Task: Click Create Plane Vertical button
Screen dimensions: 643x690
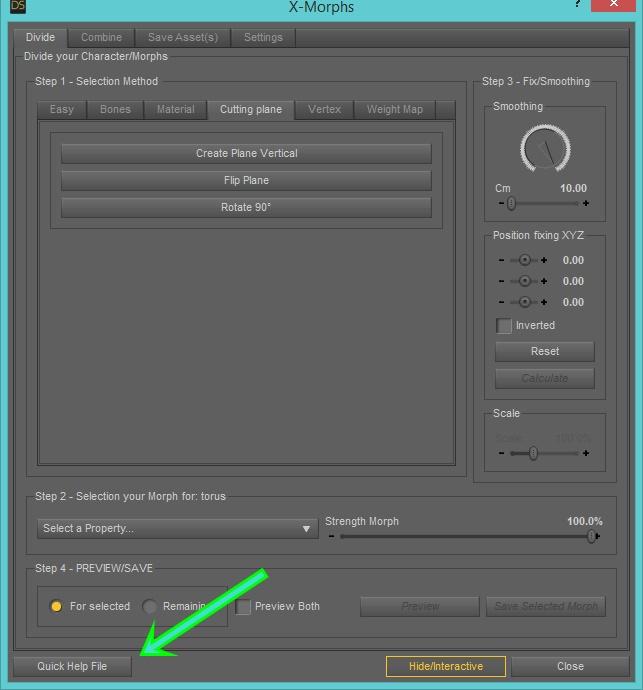Action: 246,154
